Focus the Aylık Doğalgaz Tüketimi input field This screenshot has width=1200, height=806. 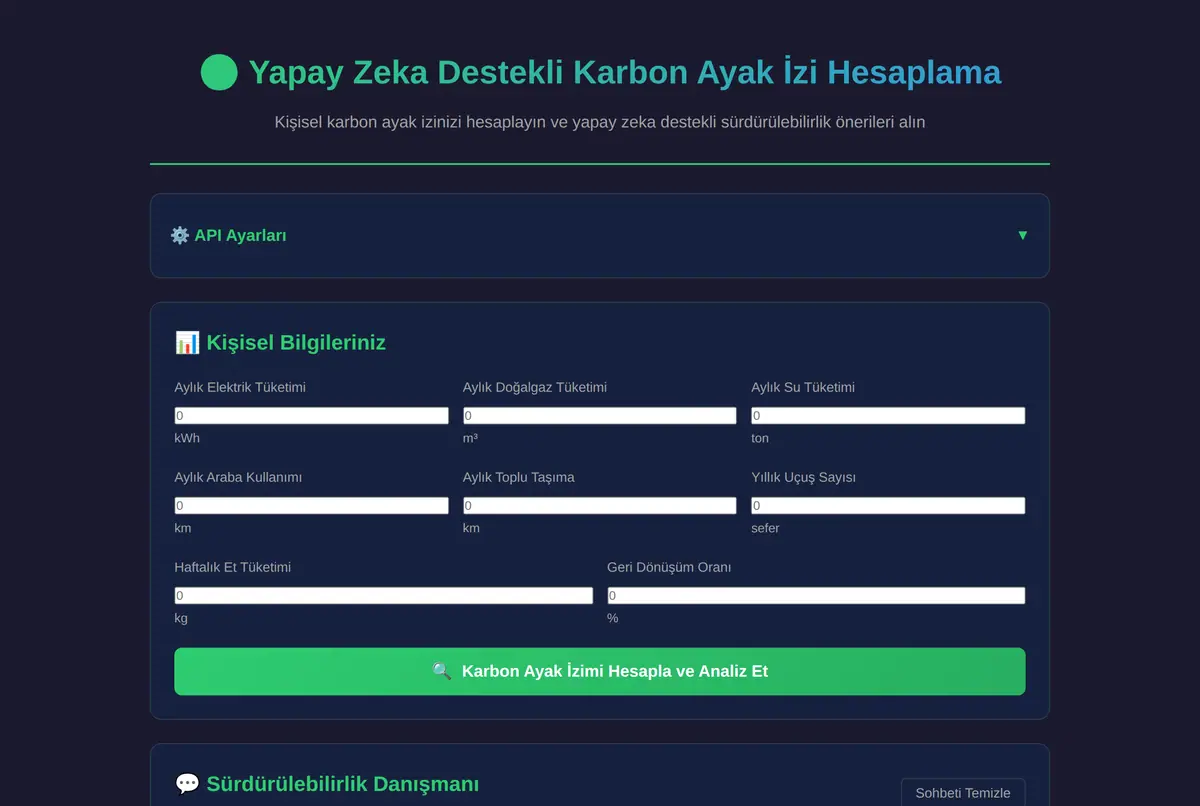(600, 416)
